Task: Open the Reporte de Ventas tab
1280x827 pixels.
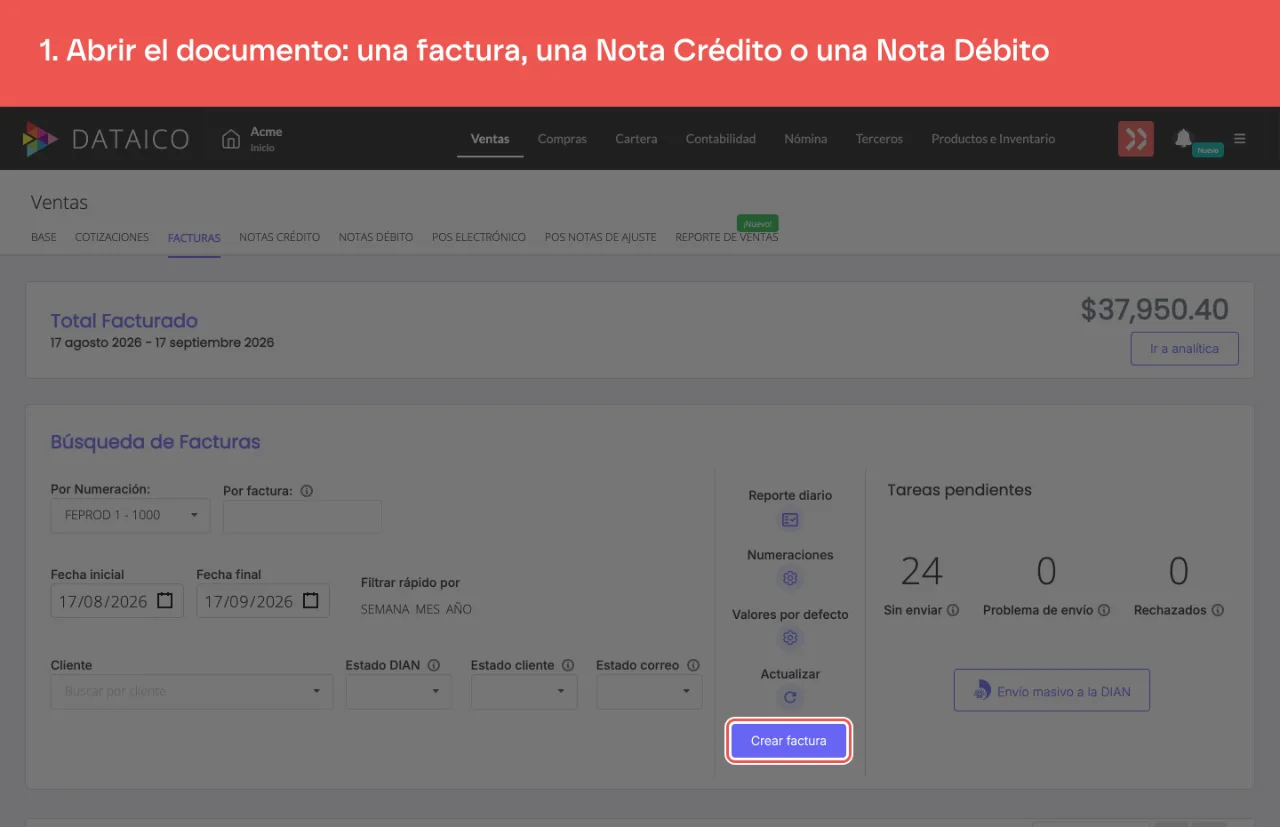Action: [727, 237]
